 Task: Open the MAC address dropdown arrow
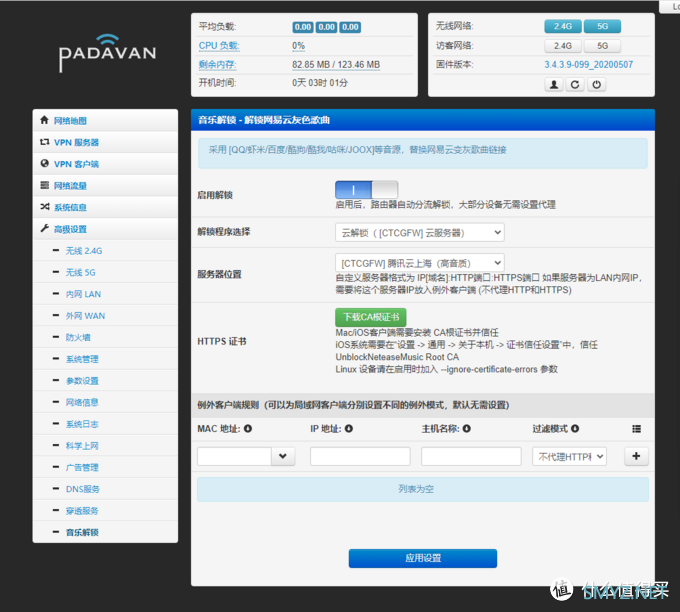click(283, 456)
